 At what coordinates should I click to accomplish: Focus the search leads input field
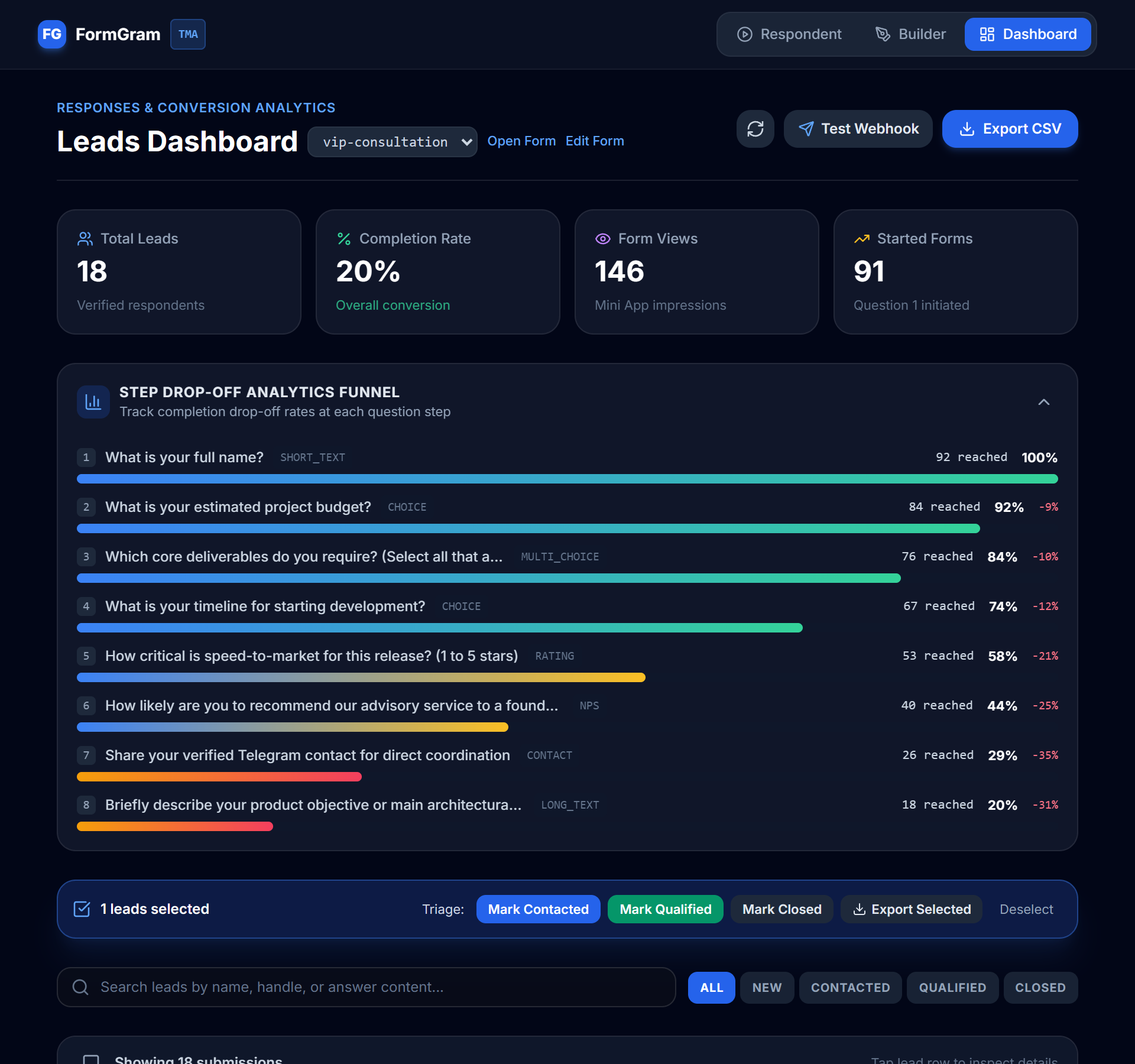(367, 987)
